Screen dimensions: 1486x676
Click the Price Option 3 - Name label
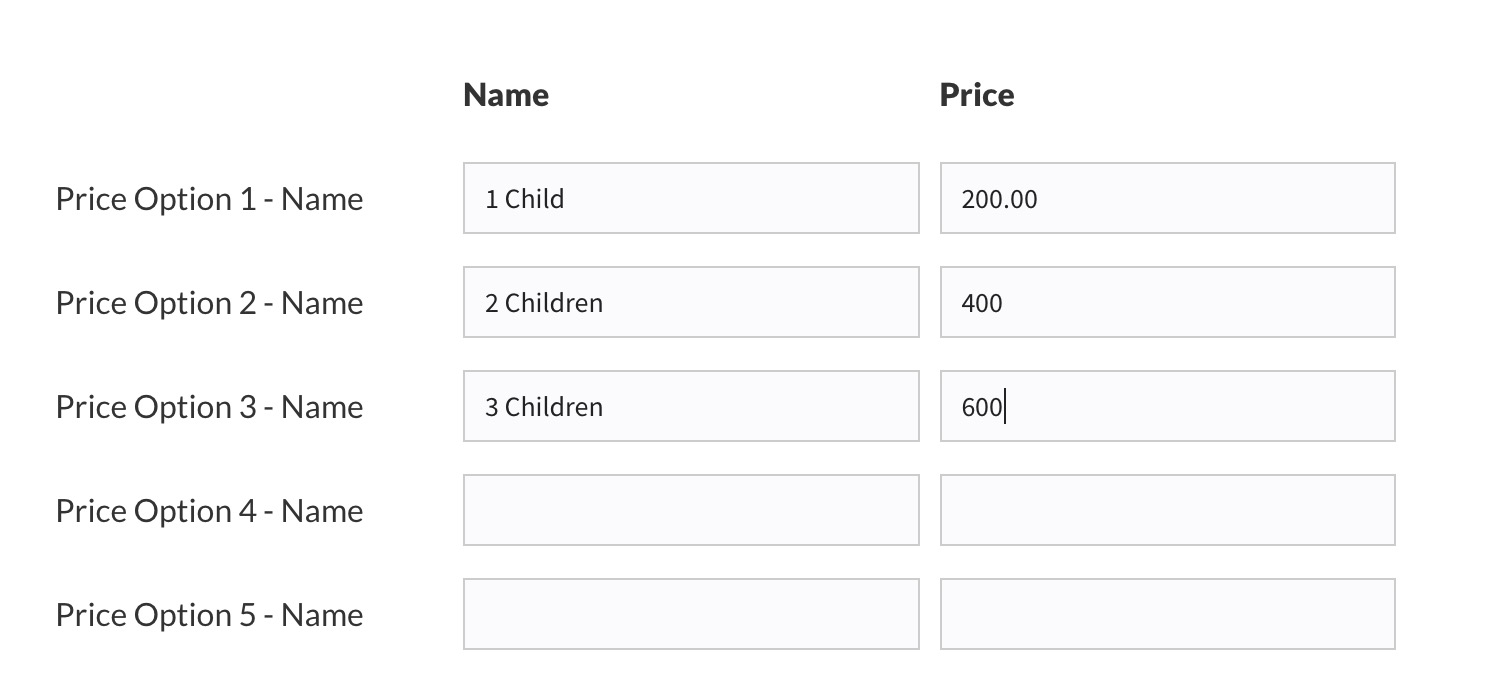tap(209, 407)
